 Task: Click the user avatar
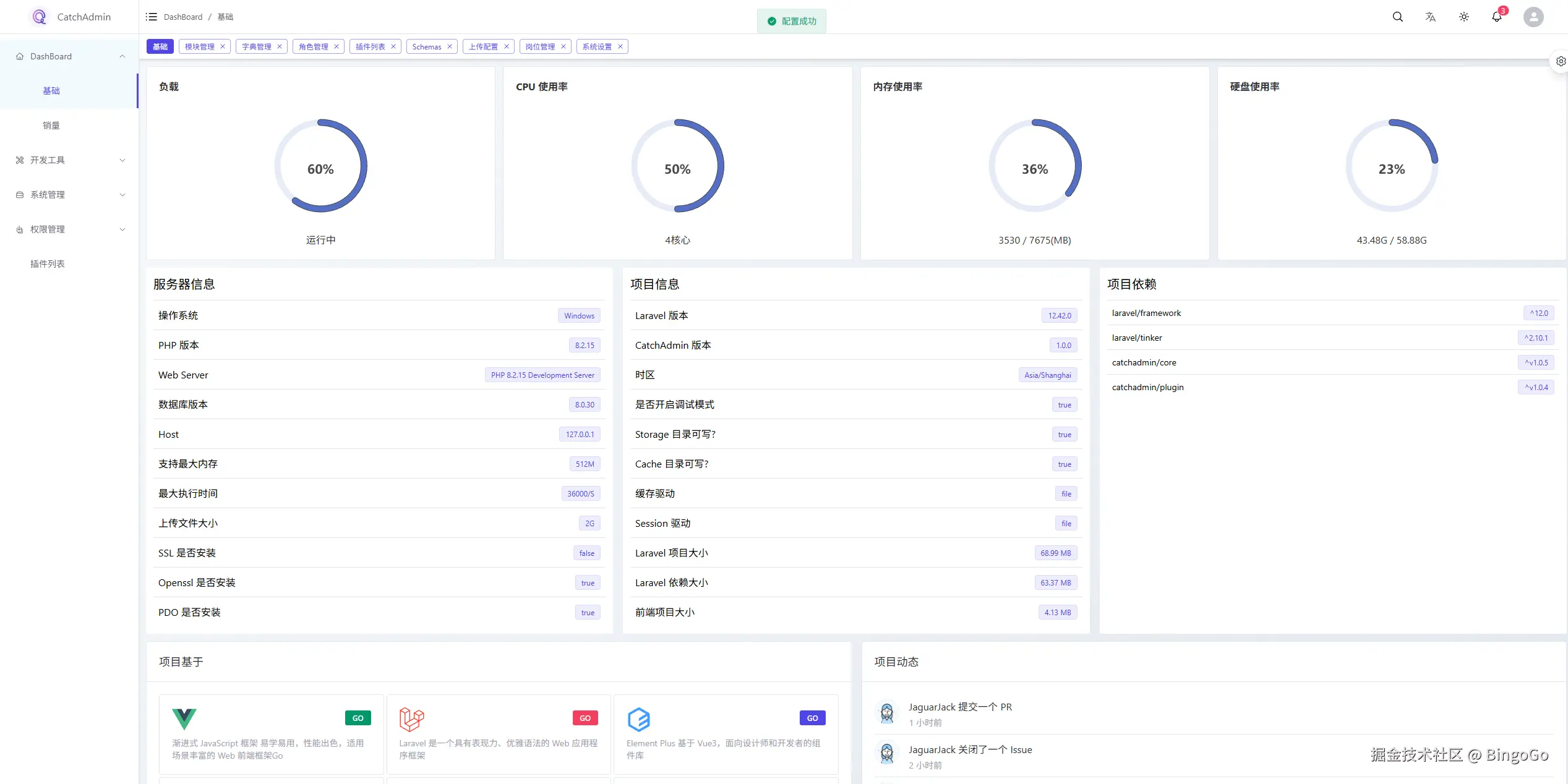pyautogui.click(x=1533, y=17)
